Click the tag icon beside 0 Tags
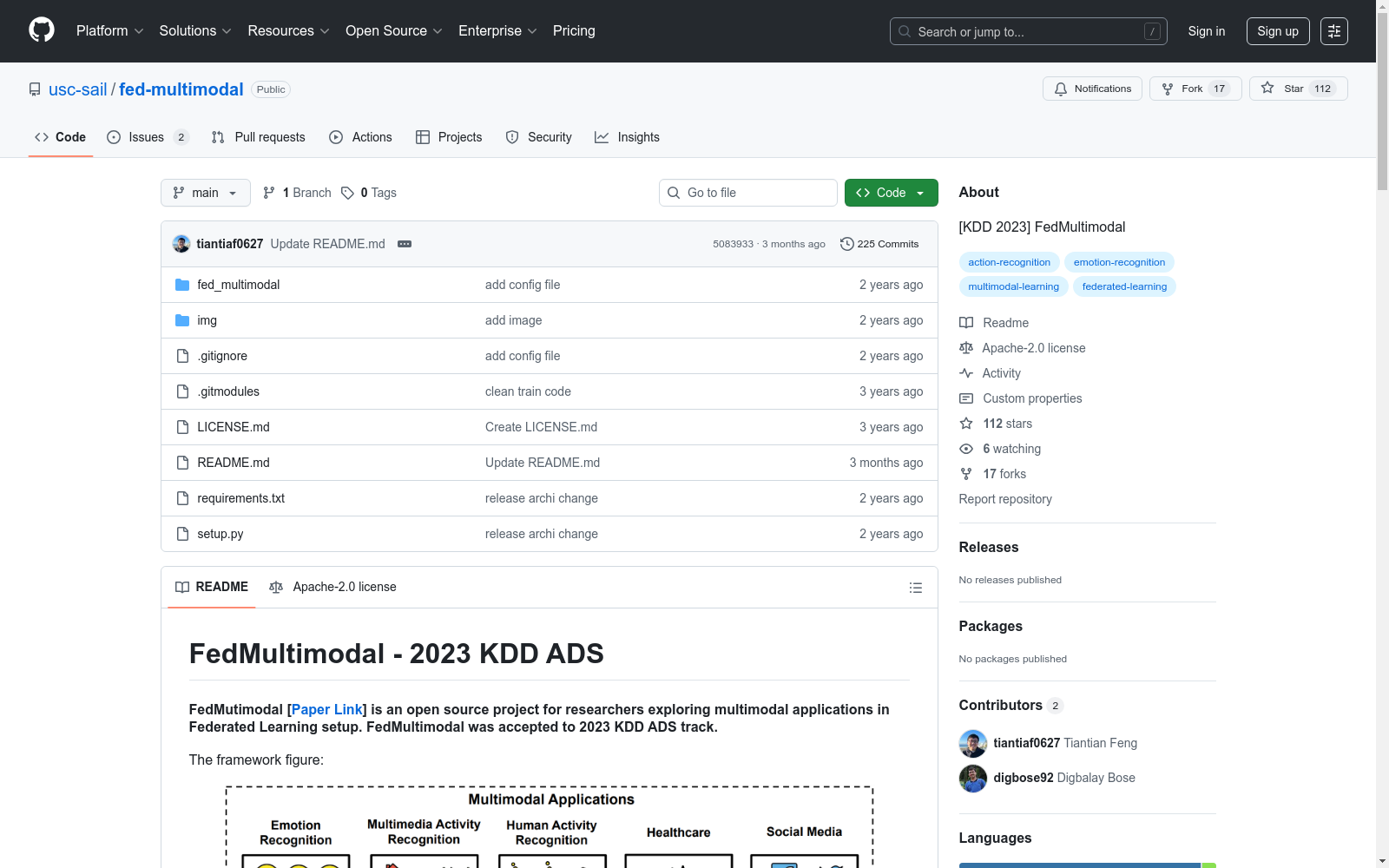This screenshot has width=1389, height=868. 347,193
